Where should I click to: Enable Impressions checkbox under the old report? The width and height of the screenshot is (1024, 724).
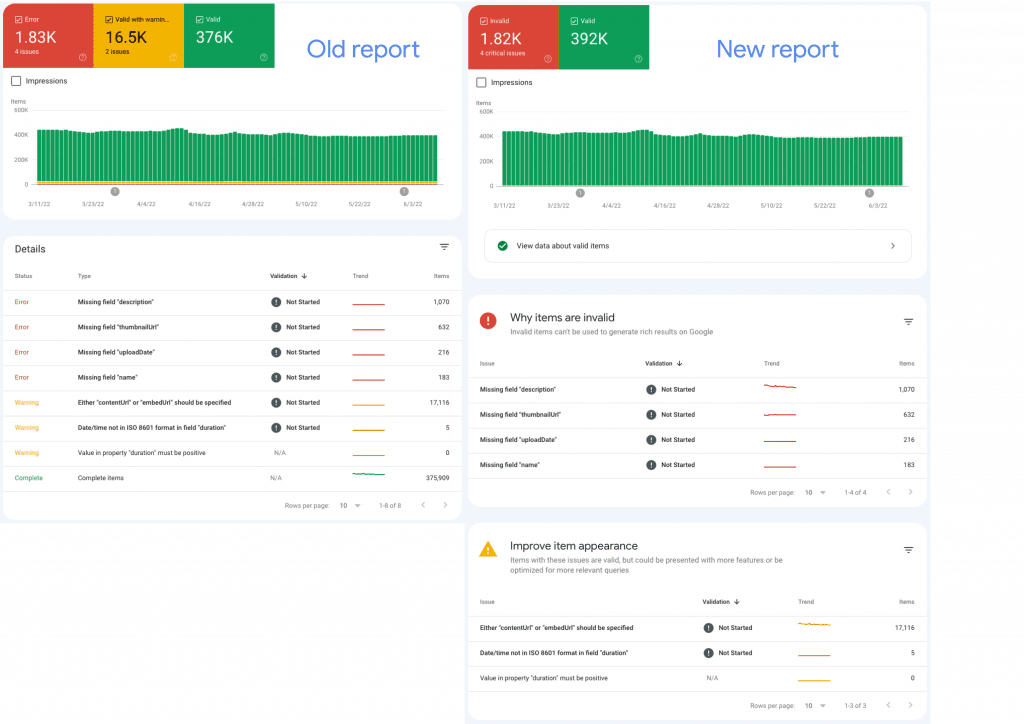coord(16,81)
